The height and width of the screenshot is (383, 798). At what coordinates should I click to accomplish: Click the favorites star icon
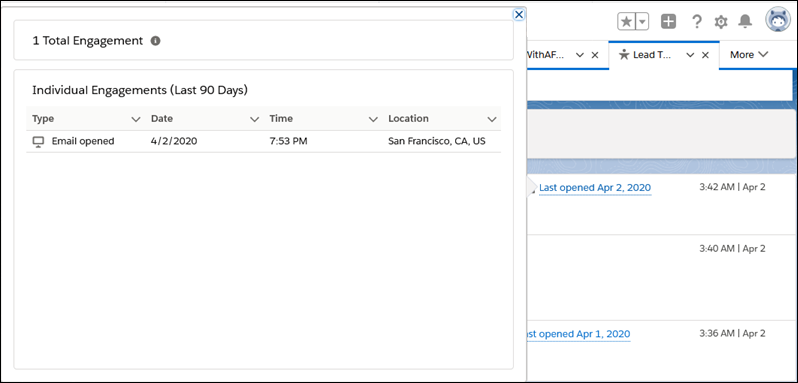click(x=627, y=22)
